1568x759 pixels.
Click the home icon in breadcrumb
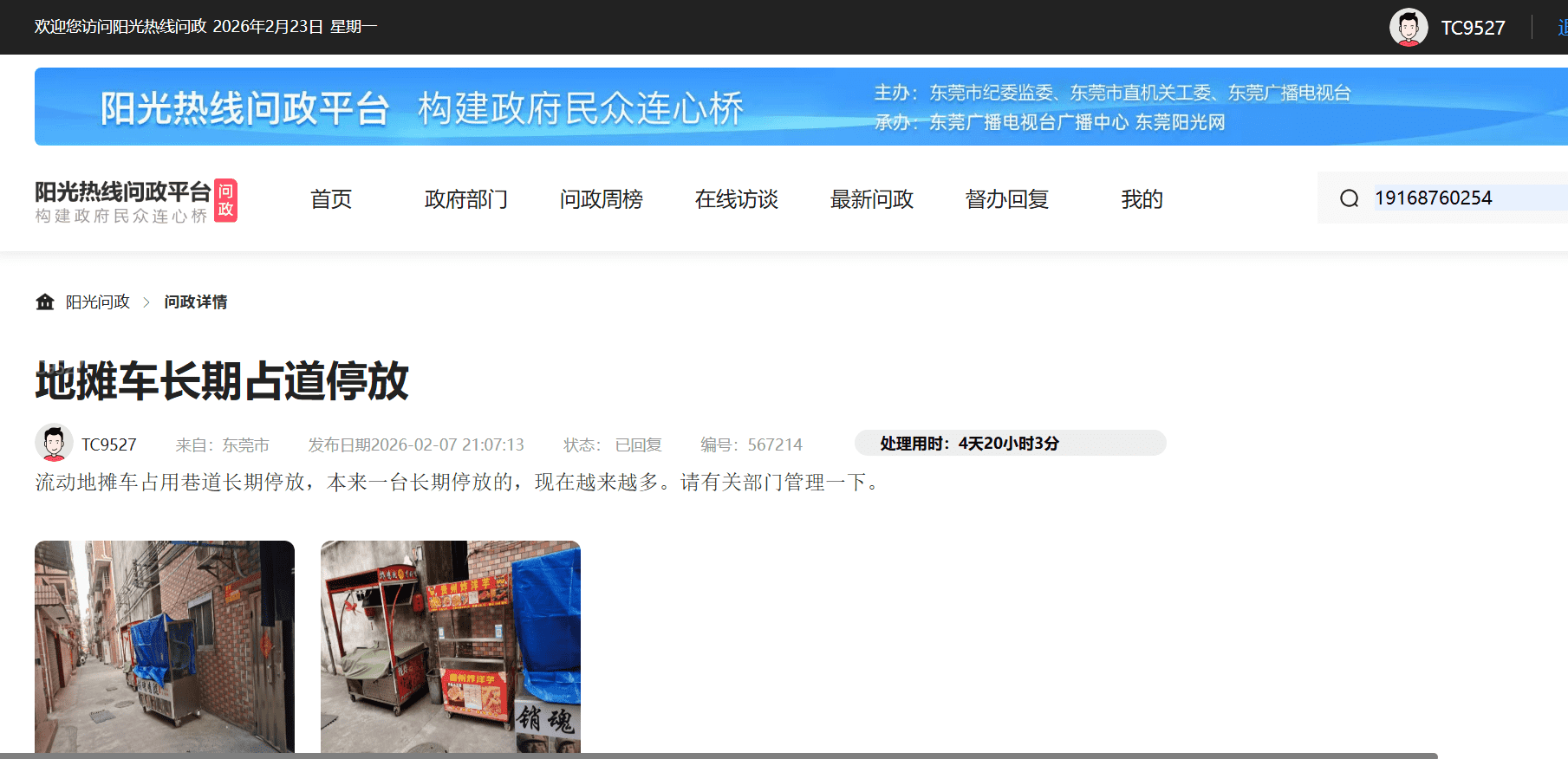pos(45,302)
